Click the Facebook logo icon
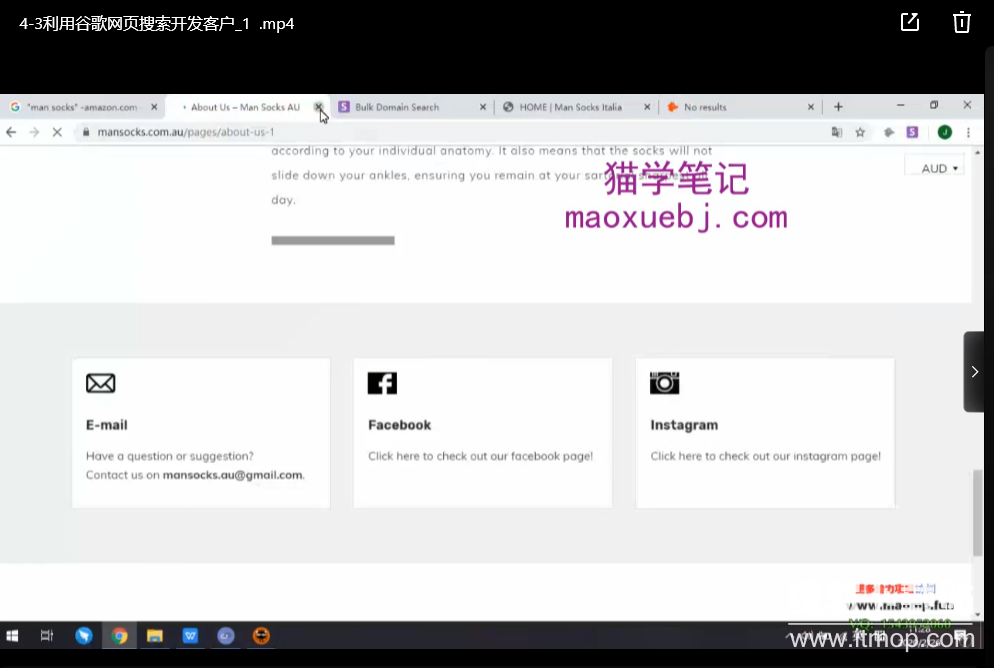 click(382, 383)
